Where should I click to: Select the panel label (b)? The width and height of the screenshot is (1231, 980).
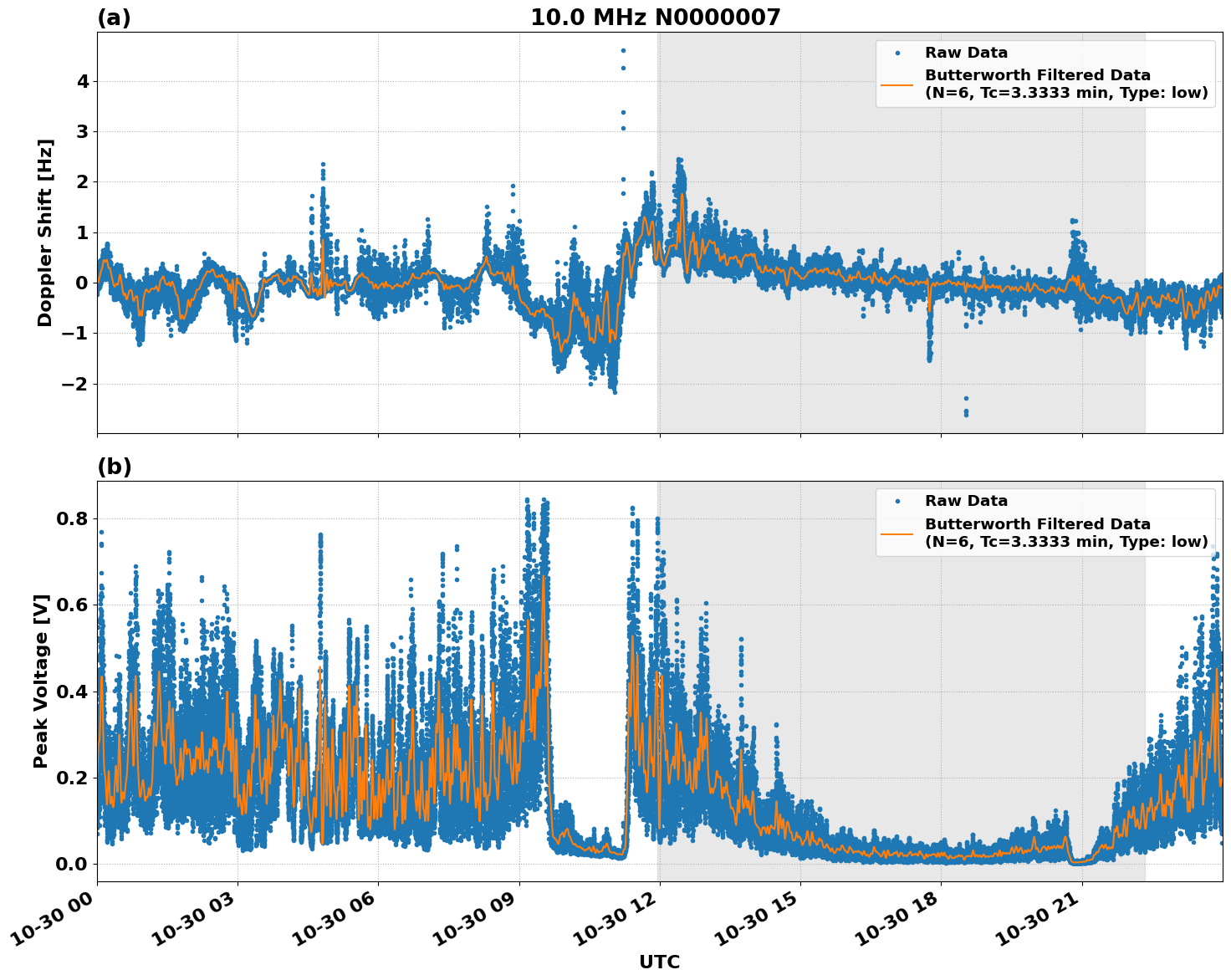(x=115, y=467)
